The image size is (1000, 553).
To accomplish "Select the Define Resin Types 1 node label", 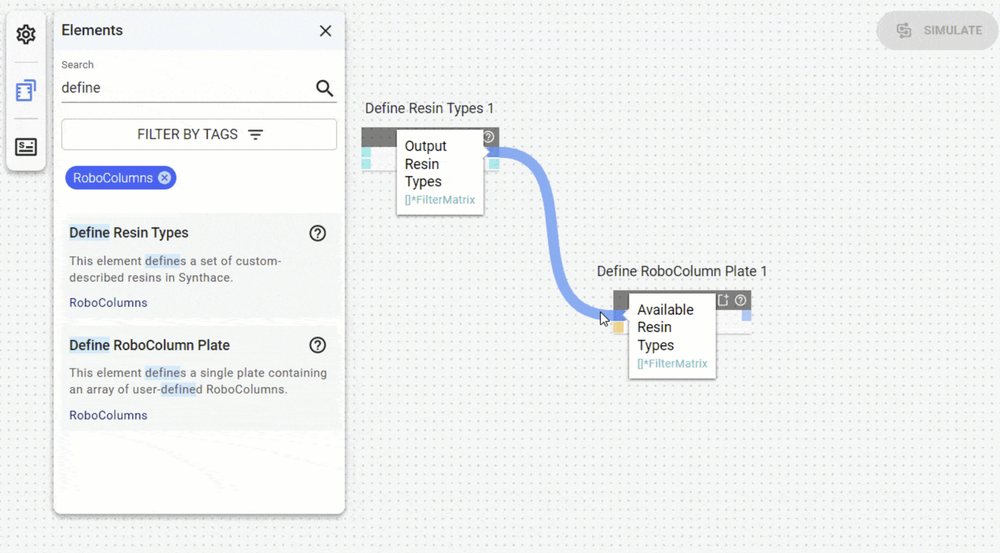I will point(429,108).
